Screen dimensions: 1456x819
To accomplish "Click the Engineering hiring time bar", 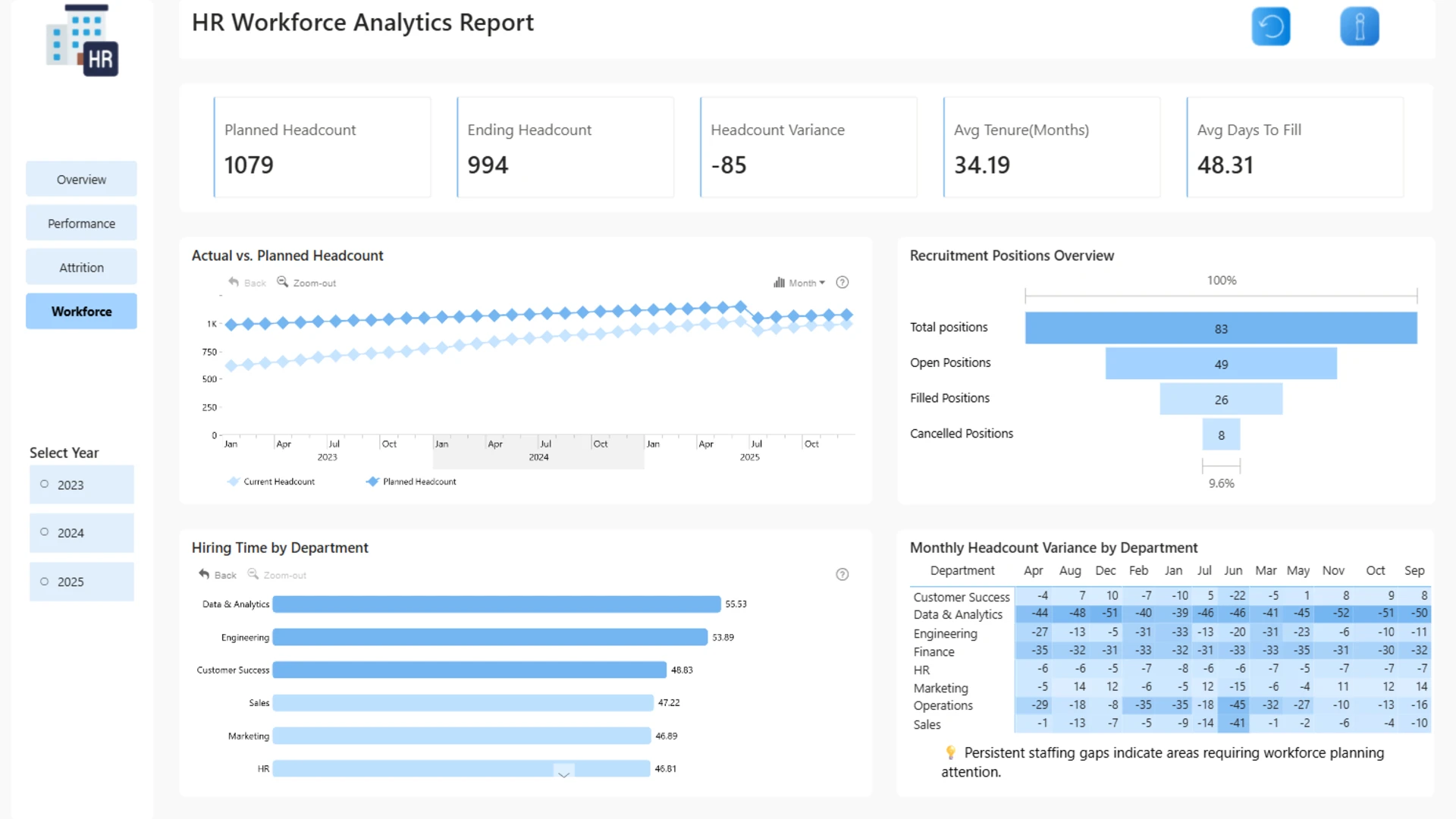I will point(490,637).
